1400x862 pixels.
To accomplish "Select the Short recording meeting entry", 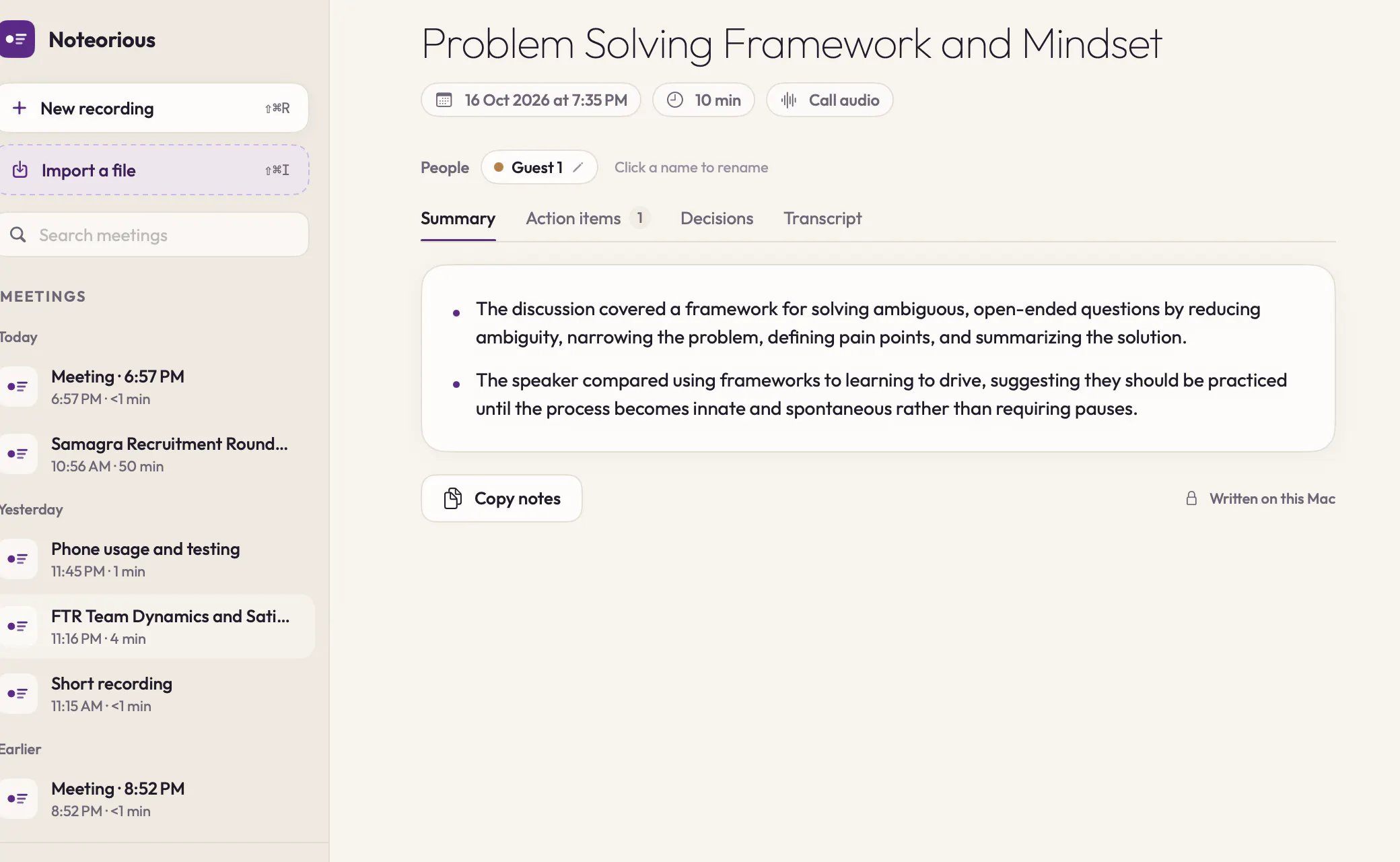I will (x=156, y=694).
